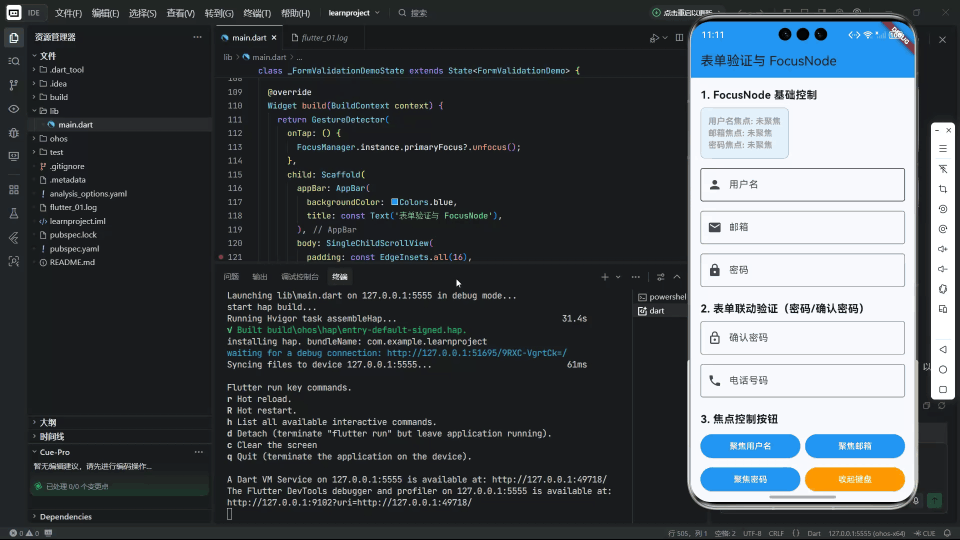960x540 pixels.
Task: Click the emulator toolbar menu lines icon
Action: (x=943, y=149)
